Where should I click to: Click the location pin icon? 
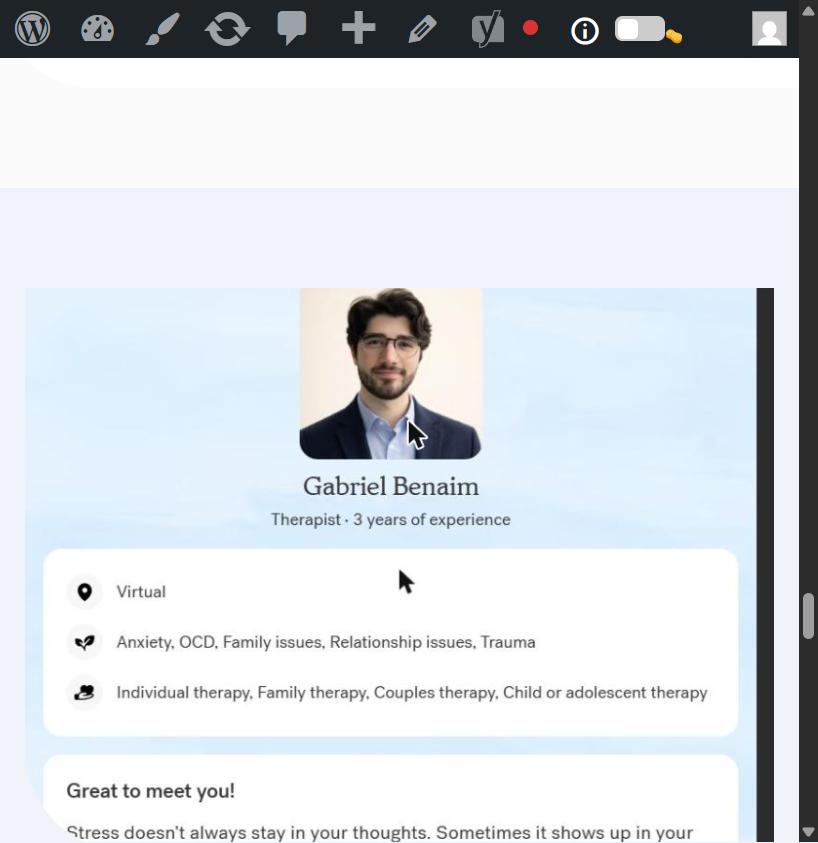84,592
